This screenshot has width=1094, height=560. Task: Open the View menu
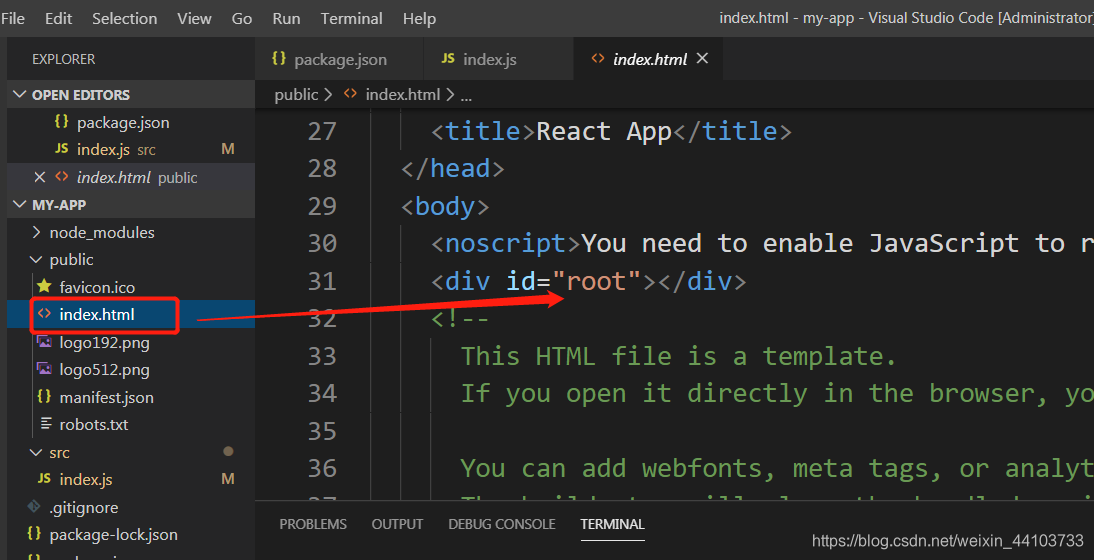pos(195,19)
